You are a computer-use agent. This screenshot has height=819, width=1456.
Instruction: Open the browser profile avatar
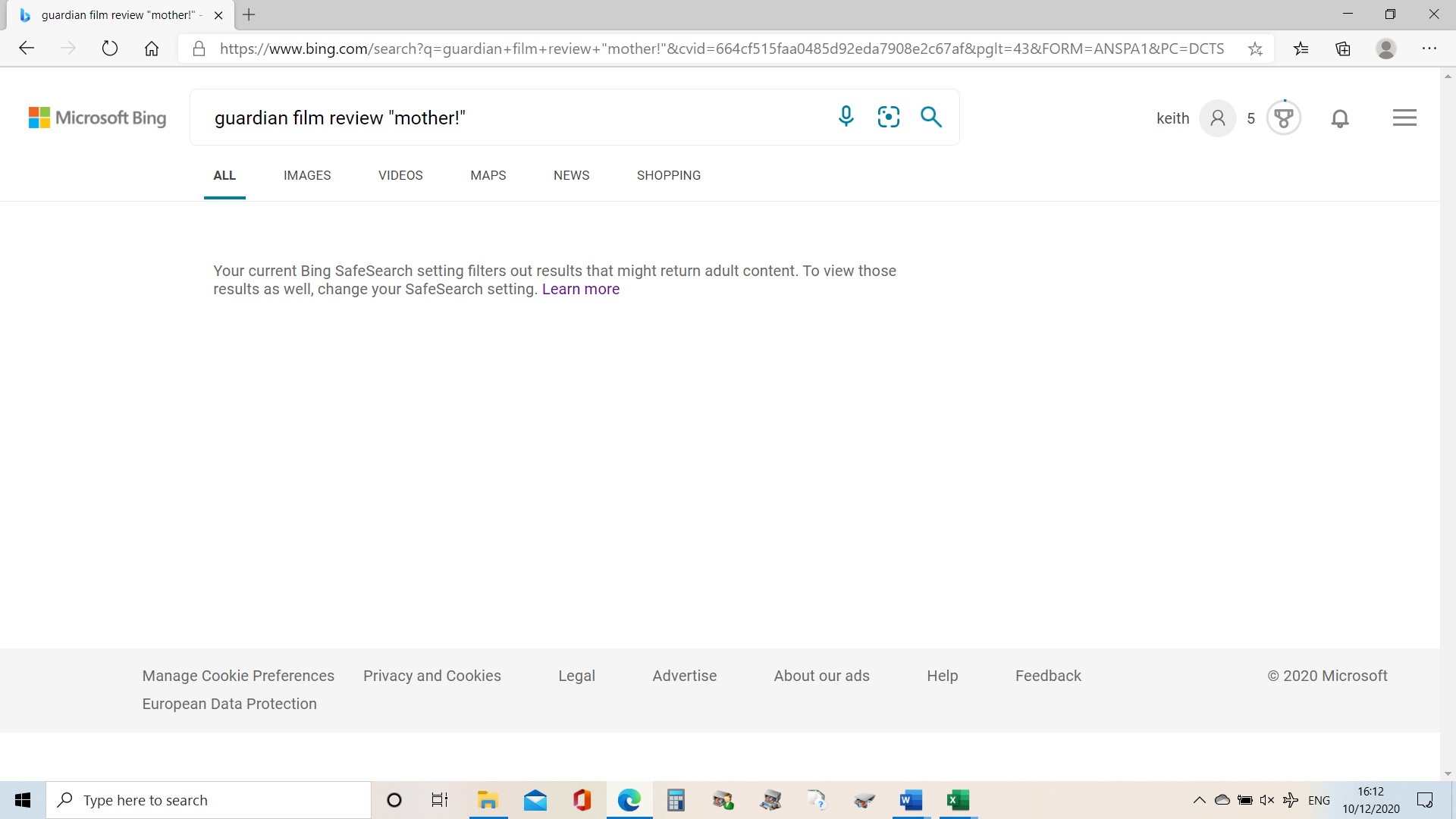pyautogui.click(x=1386, y=49)
